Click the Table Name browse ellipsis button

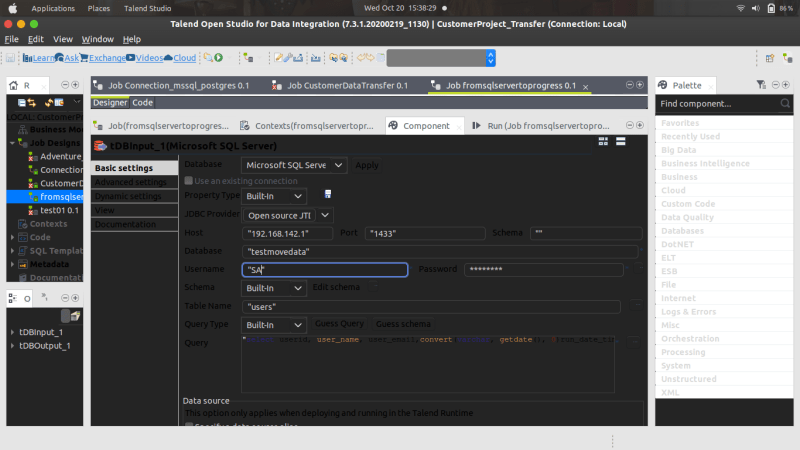pos(637,305)
